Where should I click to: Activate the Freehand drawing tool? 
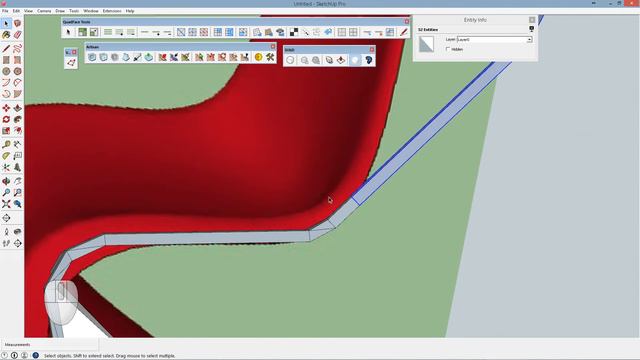click(17, 49)
